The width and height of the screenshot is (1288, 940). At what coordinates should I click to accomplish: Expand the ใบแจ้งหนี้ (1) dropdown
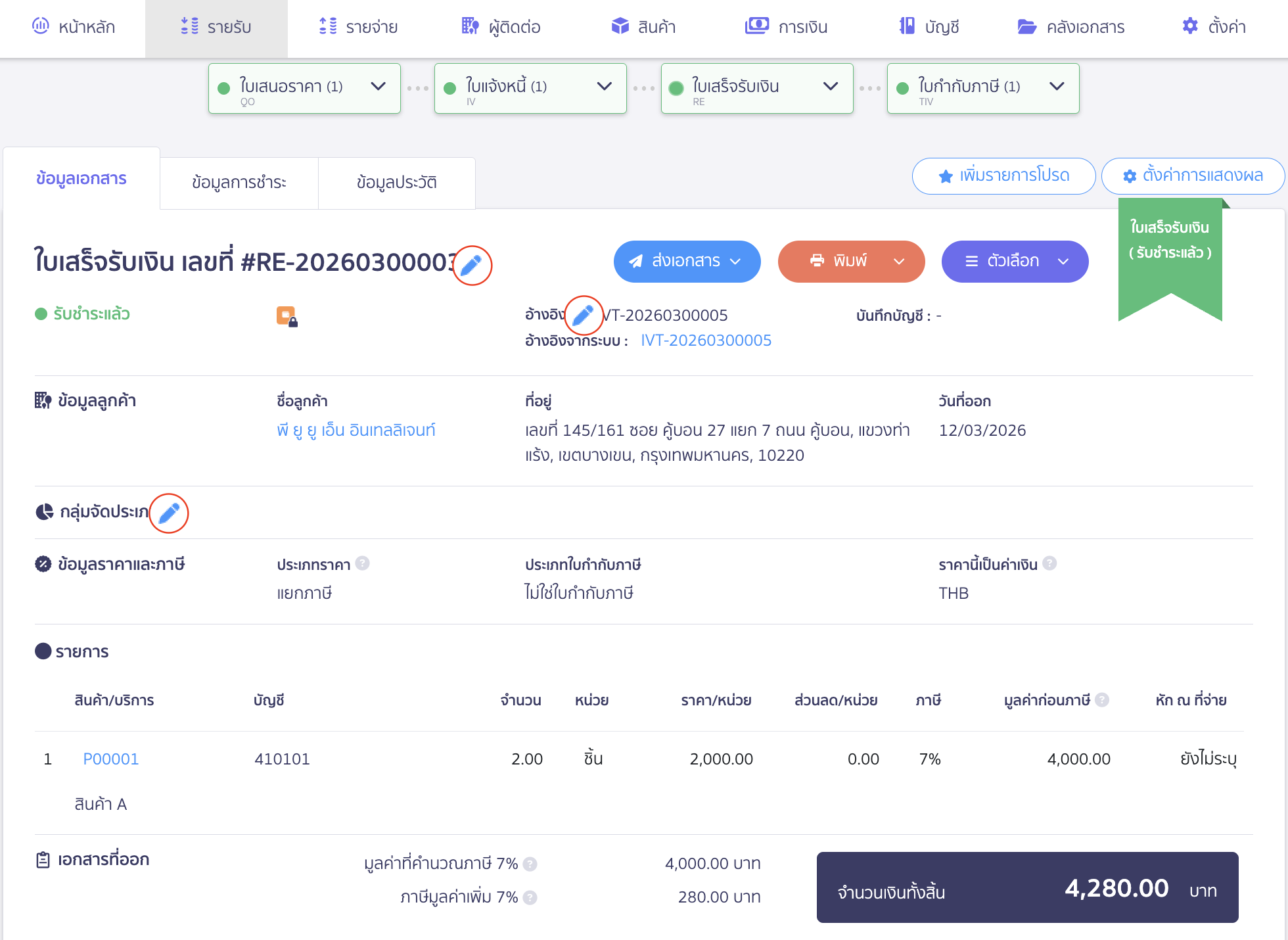tap(604, 87)
